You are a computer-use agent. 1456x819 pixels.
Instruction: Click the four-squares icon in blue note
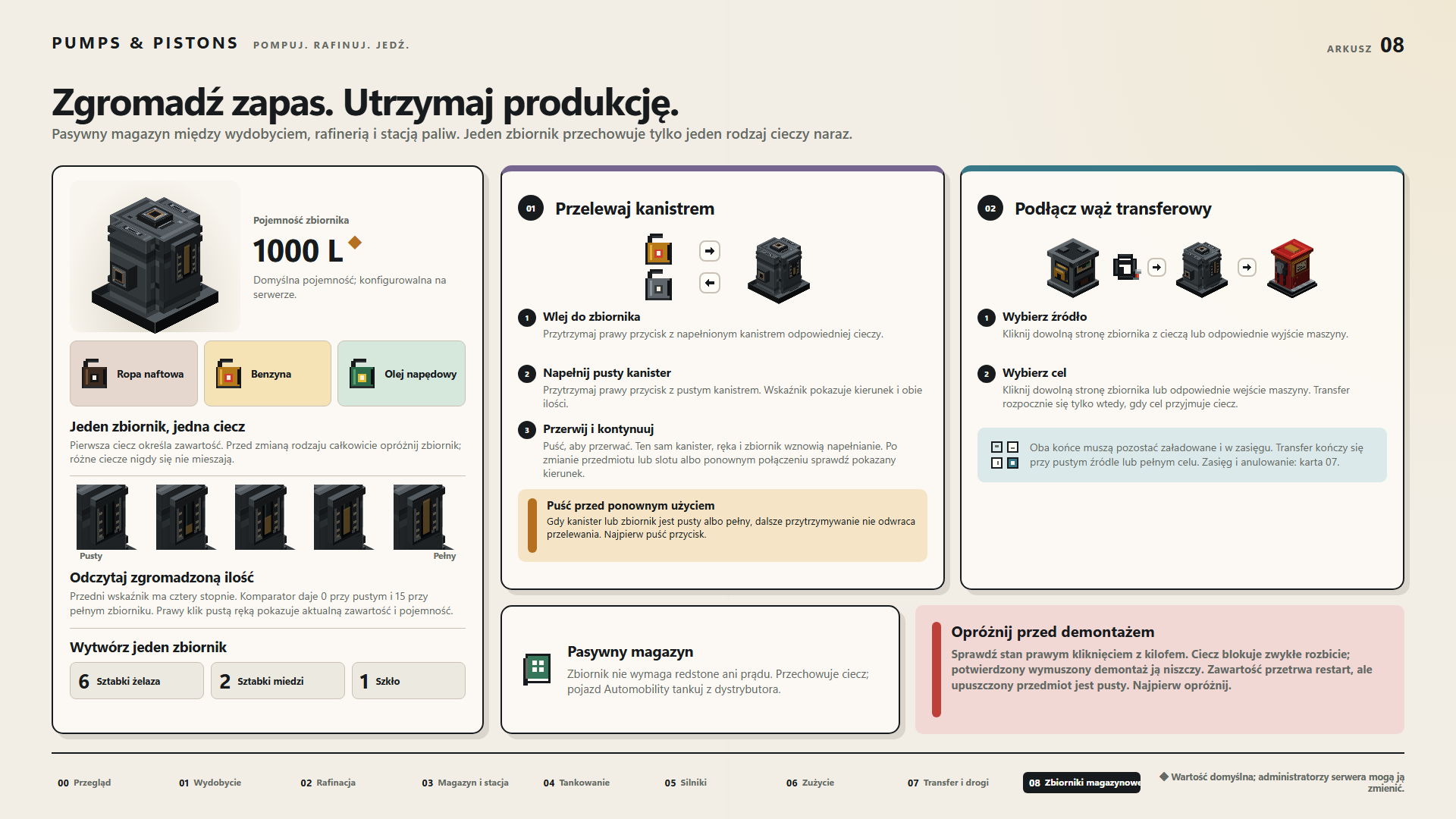1005,455
